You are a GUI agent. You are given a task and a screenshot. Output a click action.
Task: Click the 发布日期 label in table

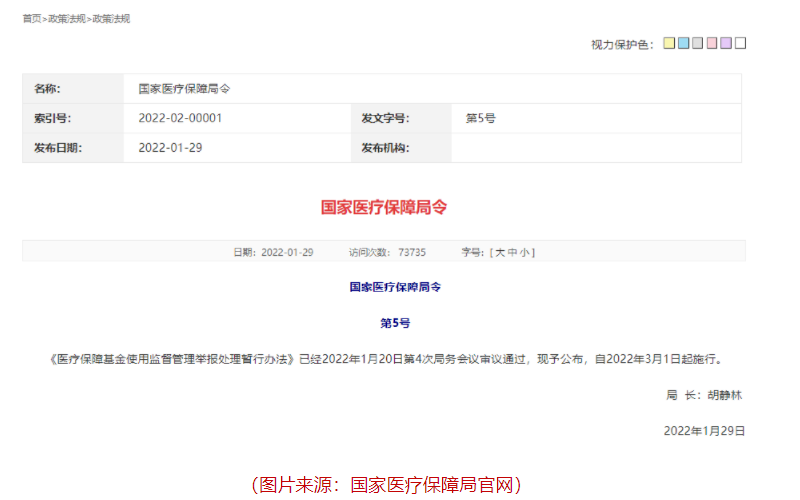point(58,148)
